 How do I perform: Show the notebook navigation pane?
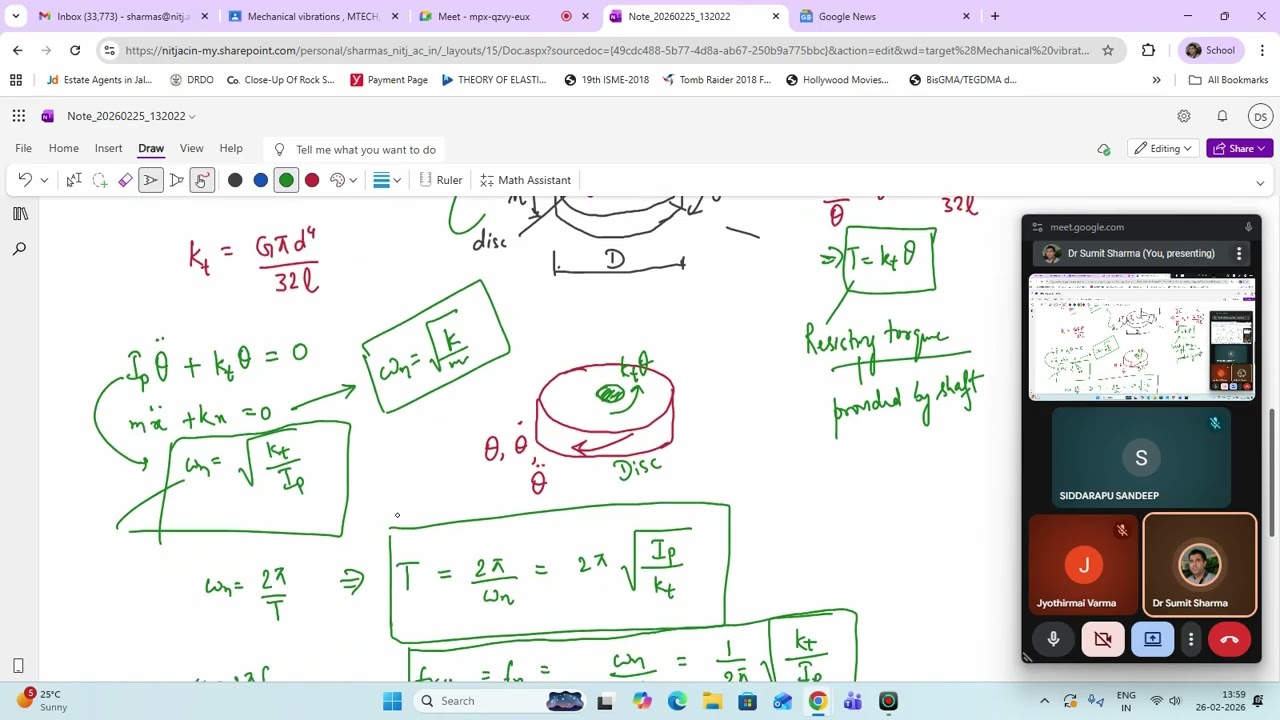pos(19,214)
